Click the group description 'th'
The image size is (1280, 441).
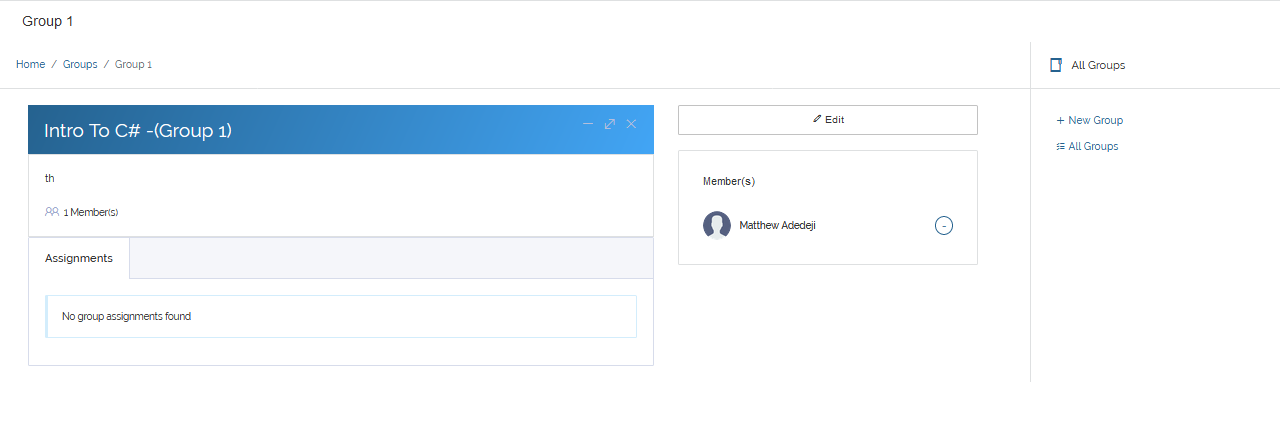[49, 178]
